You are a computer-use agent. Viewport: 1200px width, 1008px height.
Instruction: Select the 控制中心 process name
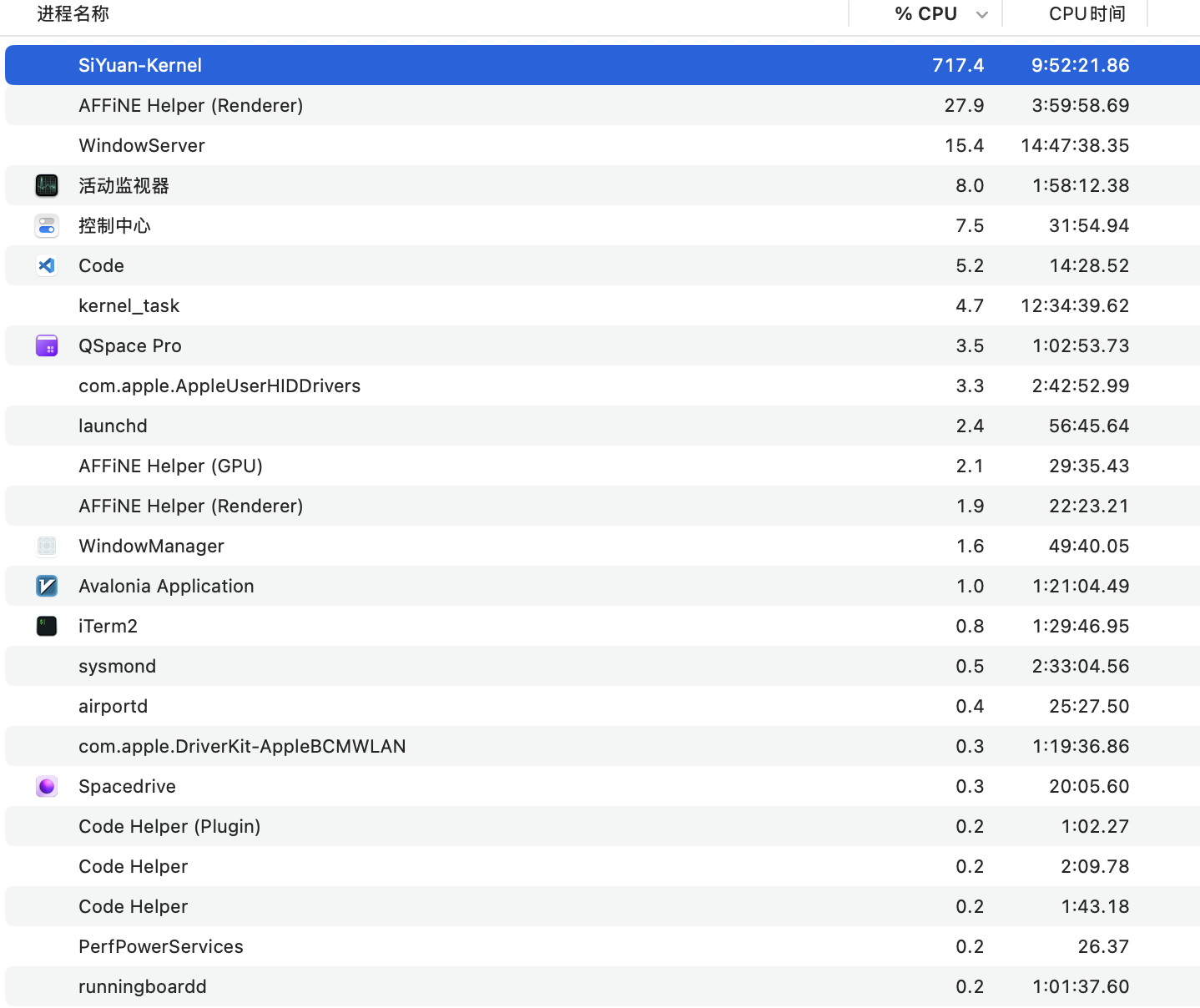click(x=115, y=225)
